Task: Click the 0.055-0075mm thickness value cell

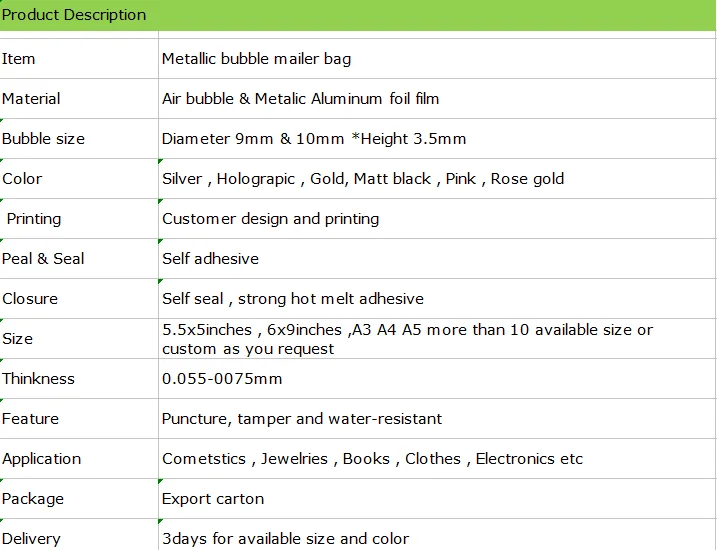Action: [222, 379]
